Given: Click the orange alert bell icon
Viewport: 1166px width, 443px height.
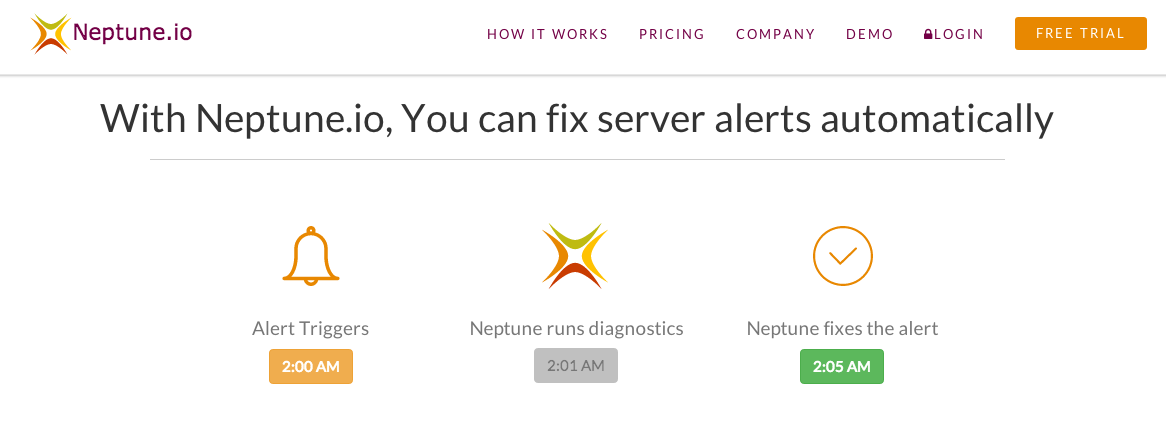Looking at the screenshot, I should [x=311, y=256].
